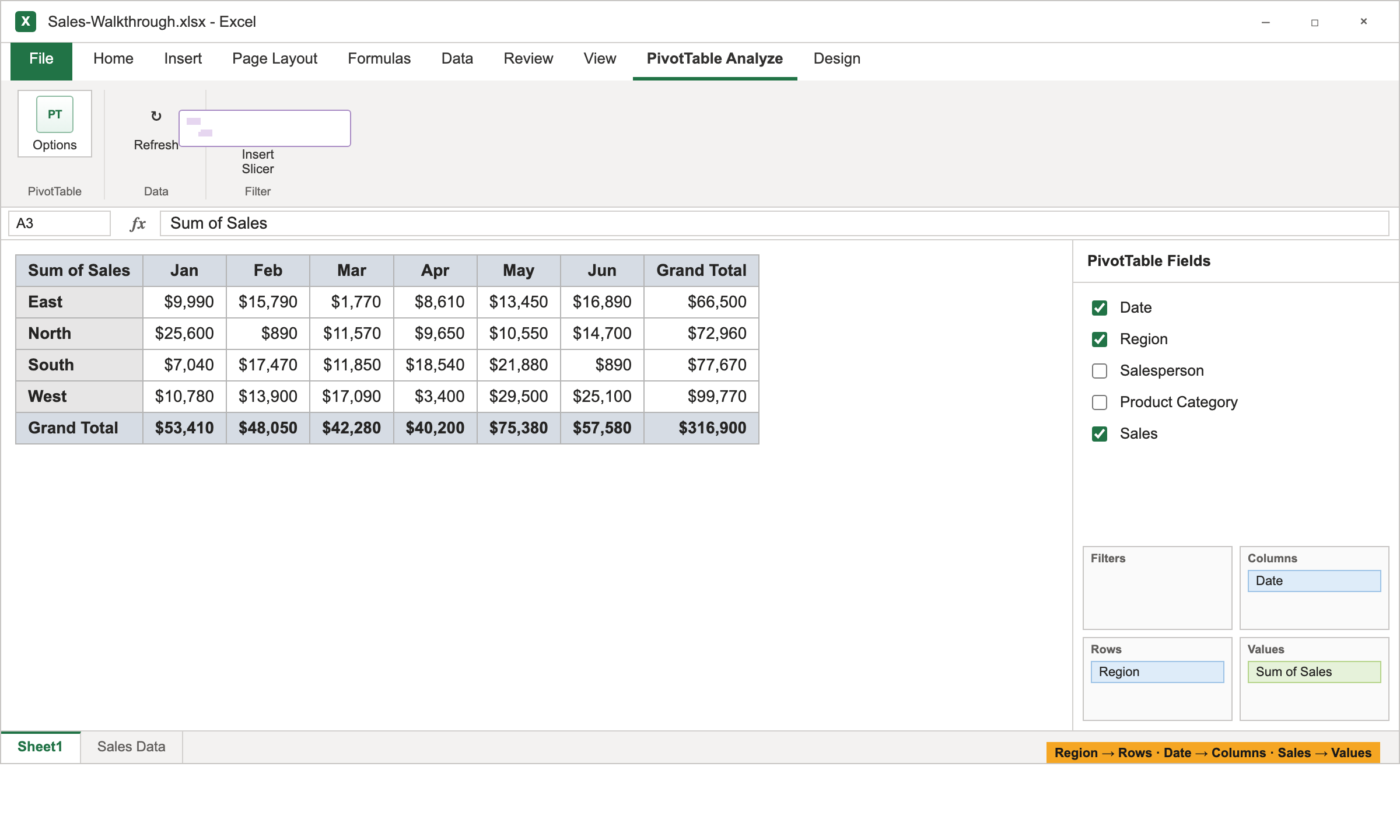Image resolution: width=1400 pixels, height=840 pixels.
Task: Click East January value $9,990
Action: 184,302
